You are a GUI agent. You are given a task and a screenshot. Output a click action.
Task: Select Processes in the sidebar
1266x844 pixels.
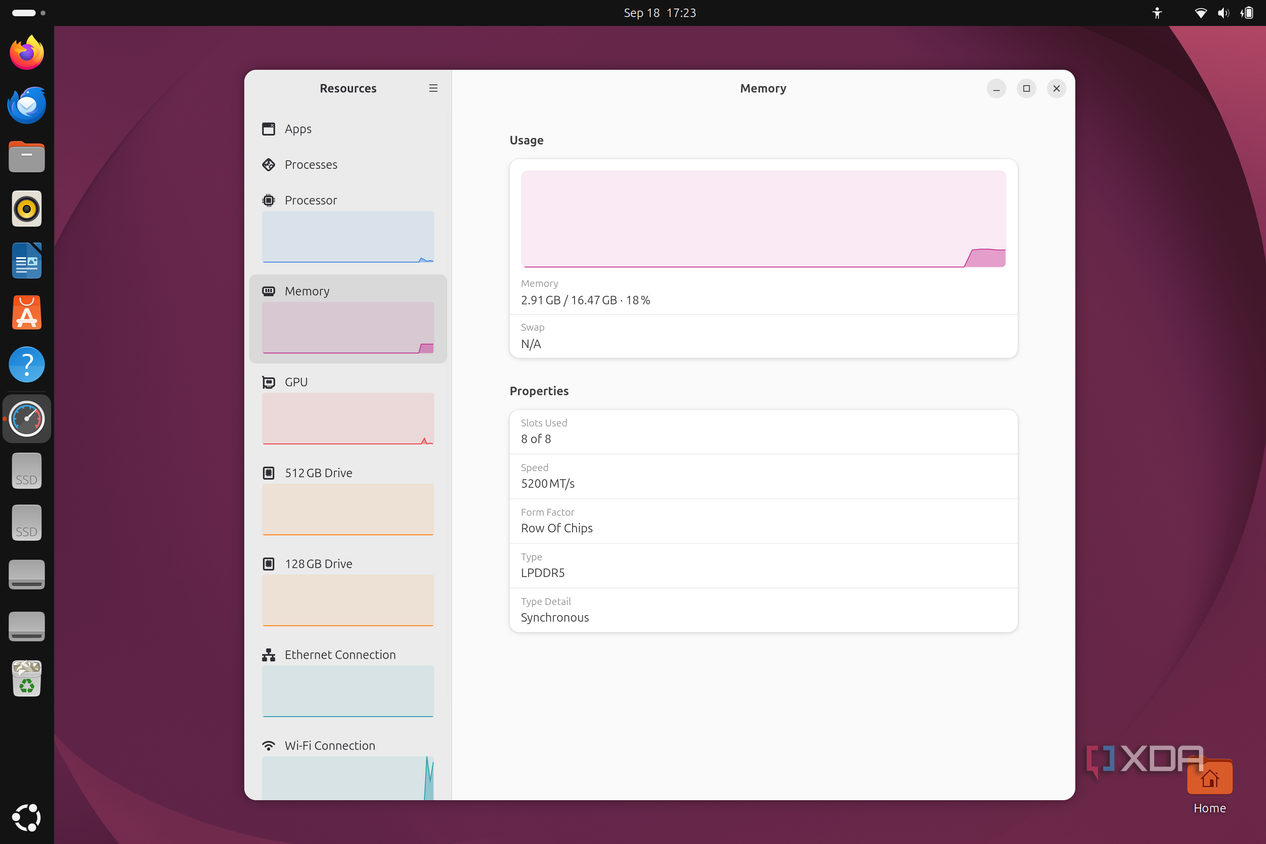(348, 165)
